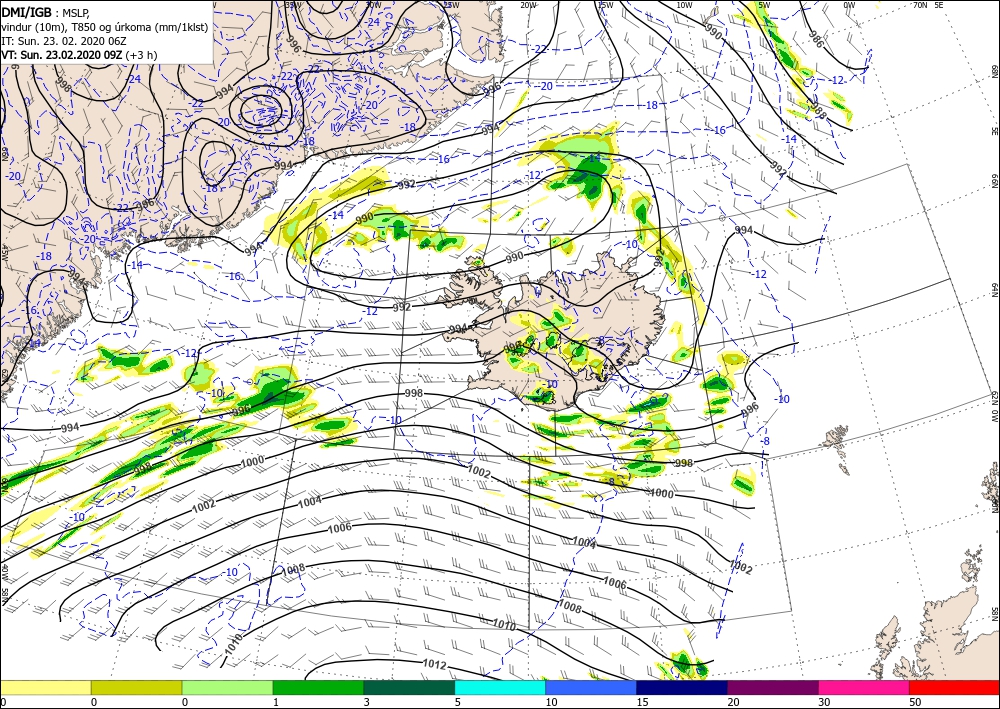
Task: Click the purple 20–30 mm legend segment
Action: tap(772, 687)
